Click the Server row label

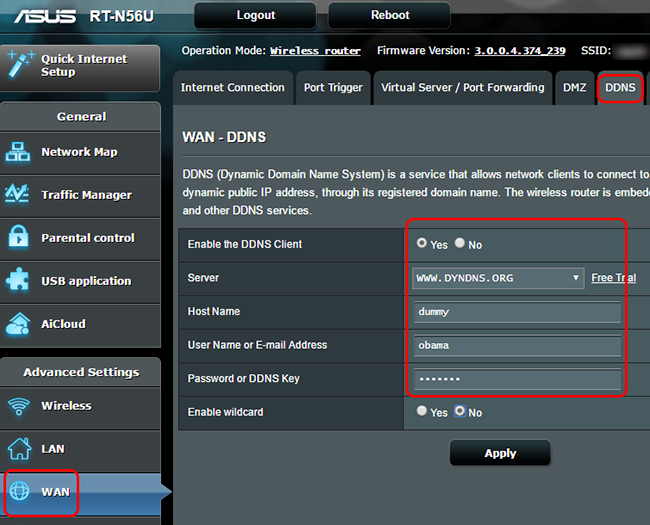[x=203, y=278]
